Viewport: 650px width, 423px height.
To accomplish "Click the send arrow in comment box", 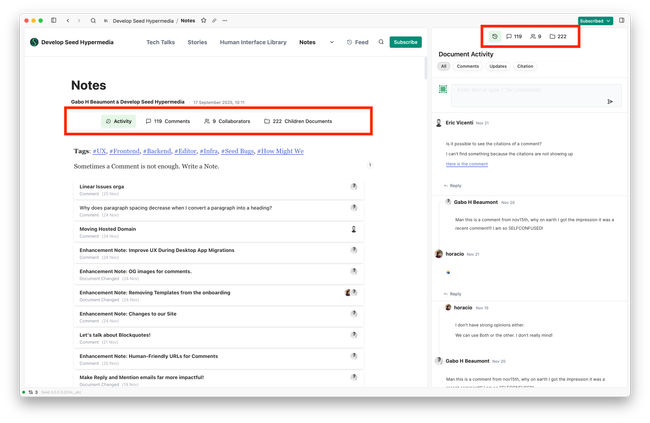I will 610,101.
